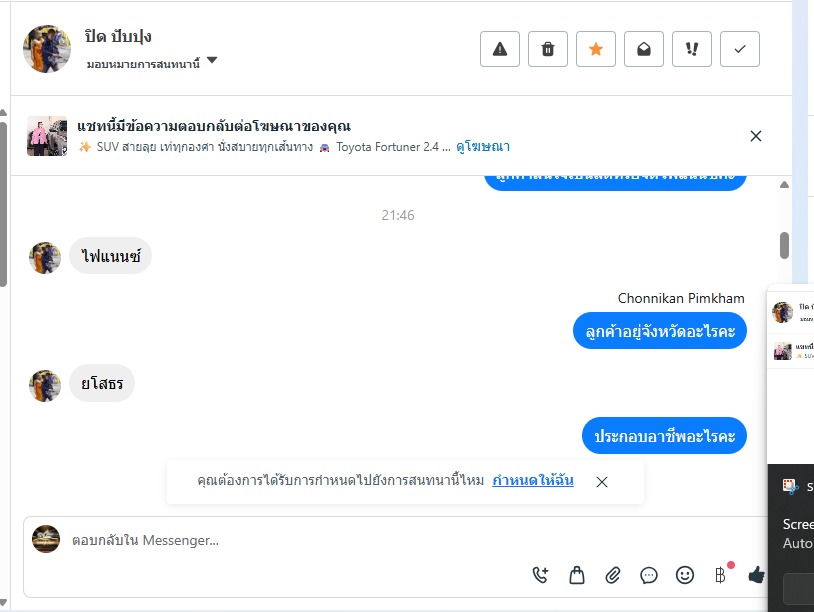Mark conversation as spam with warning triangle icon
The height and width of the screenshot is (612, 814).
[499, 49]
